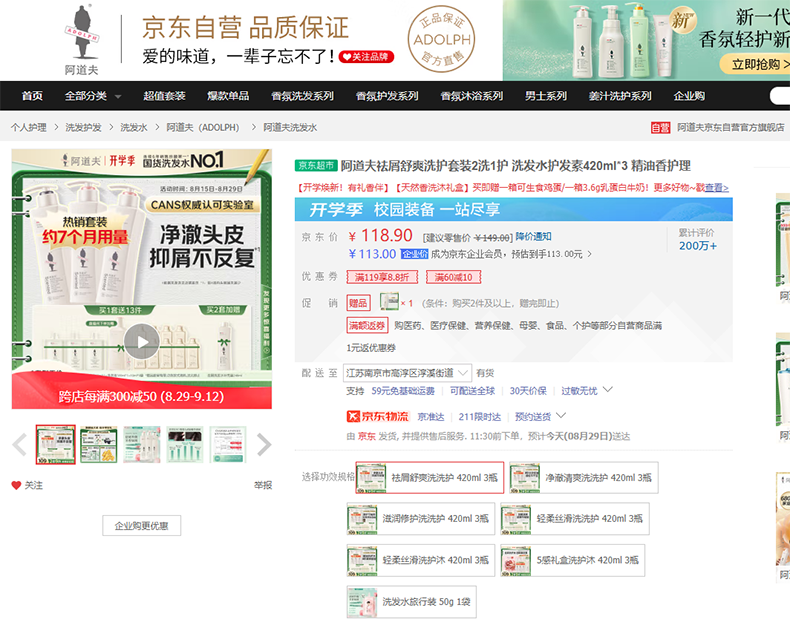Open 爆款单品 nav item
The image size is (790, 622).
pos(228,96)
